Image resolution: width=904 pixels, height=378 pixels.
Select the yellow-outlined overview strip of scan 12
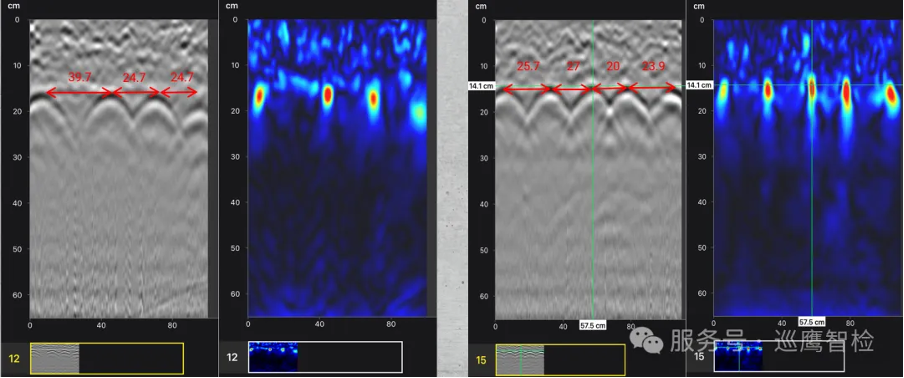tap(107, 358)
